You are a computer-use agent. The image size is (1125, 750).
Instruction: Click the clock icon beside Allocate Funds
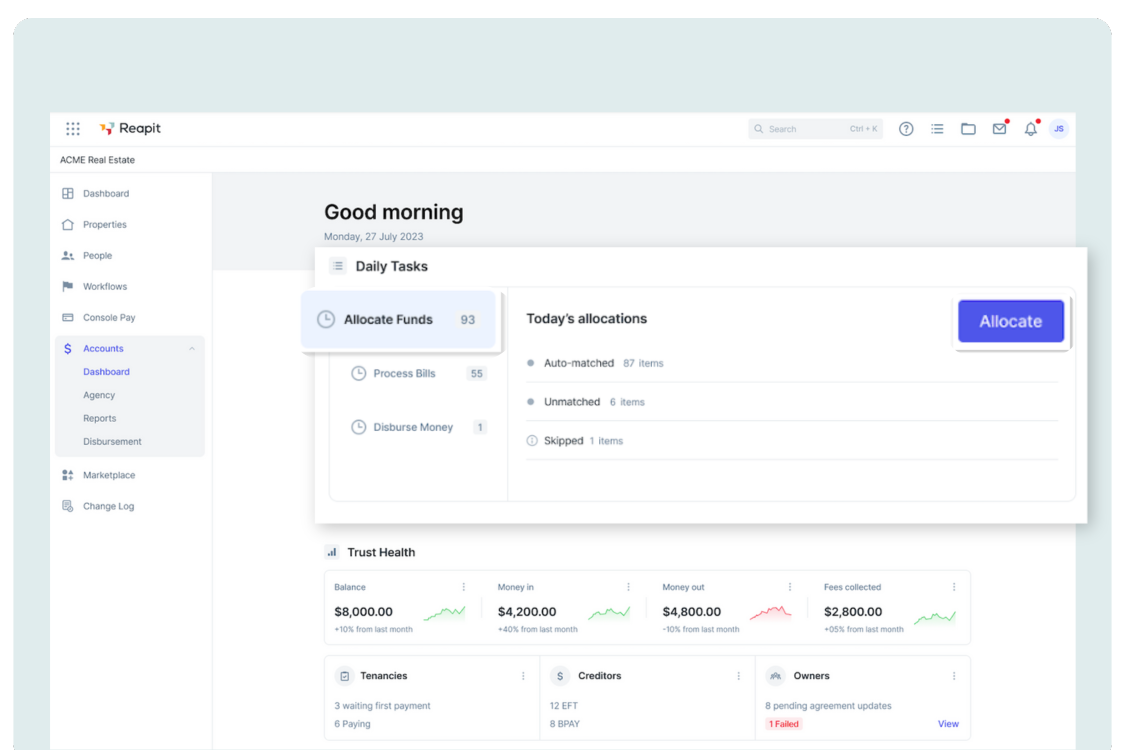coord(326,319)
